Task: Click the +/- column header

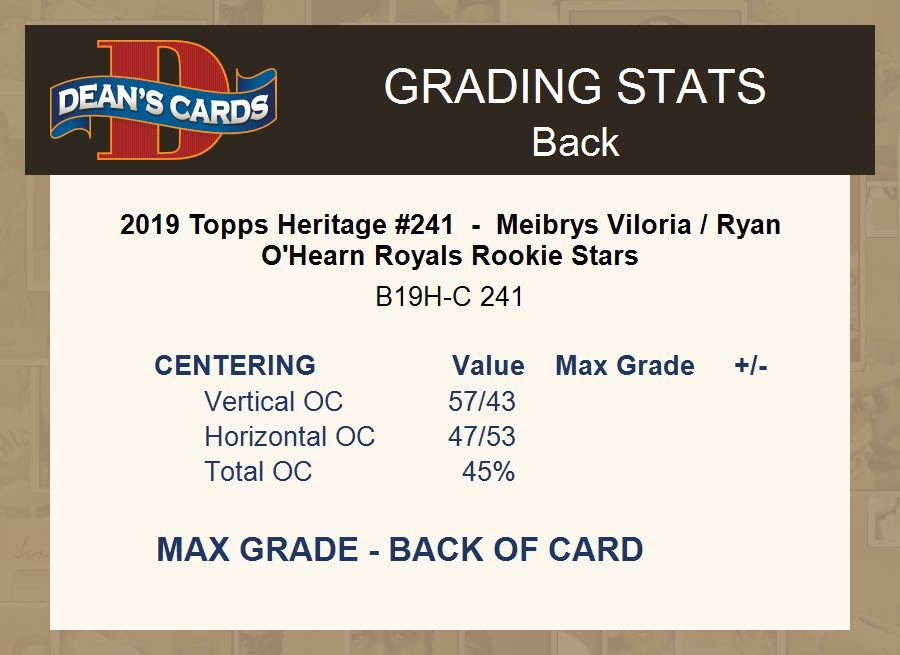Action: coord(750,365)
